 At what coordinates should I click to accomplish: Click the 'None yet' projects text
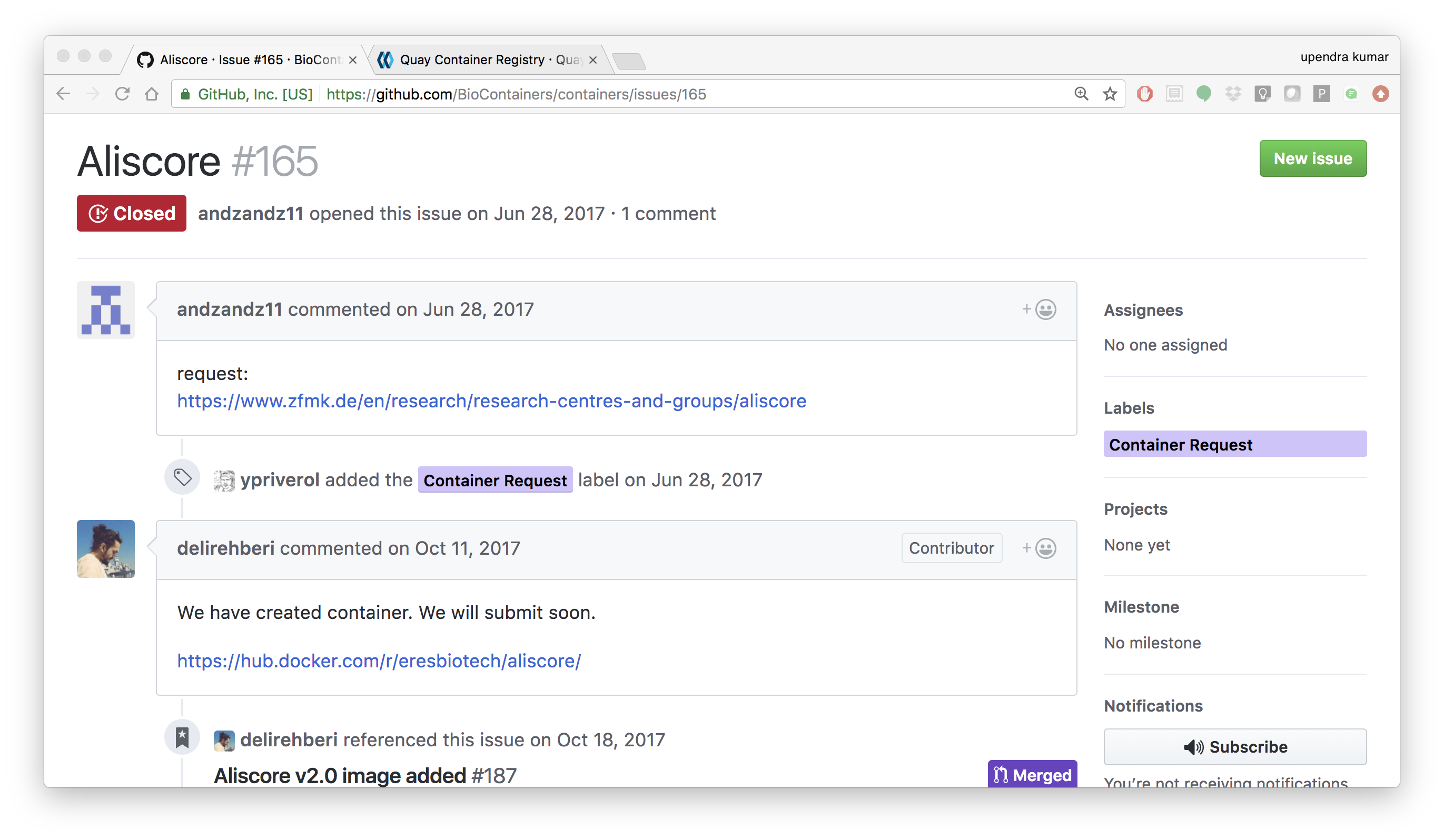1137,545
